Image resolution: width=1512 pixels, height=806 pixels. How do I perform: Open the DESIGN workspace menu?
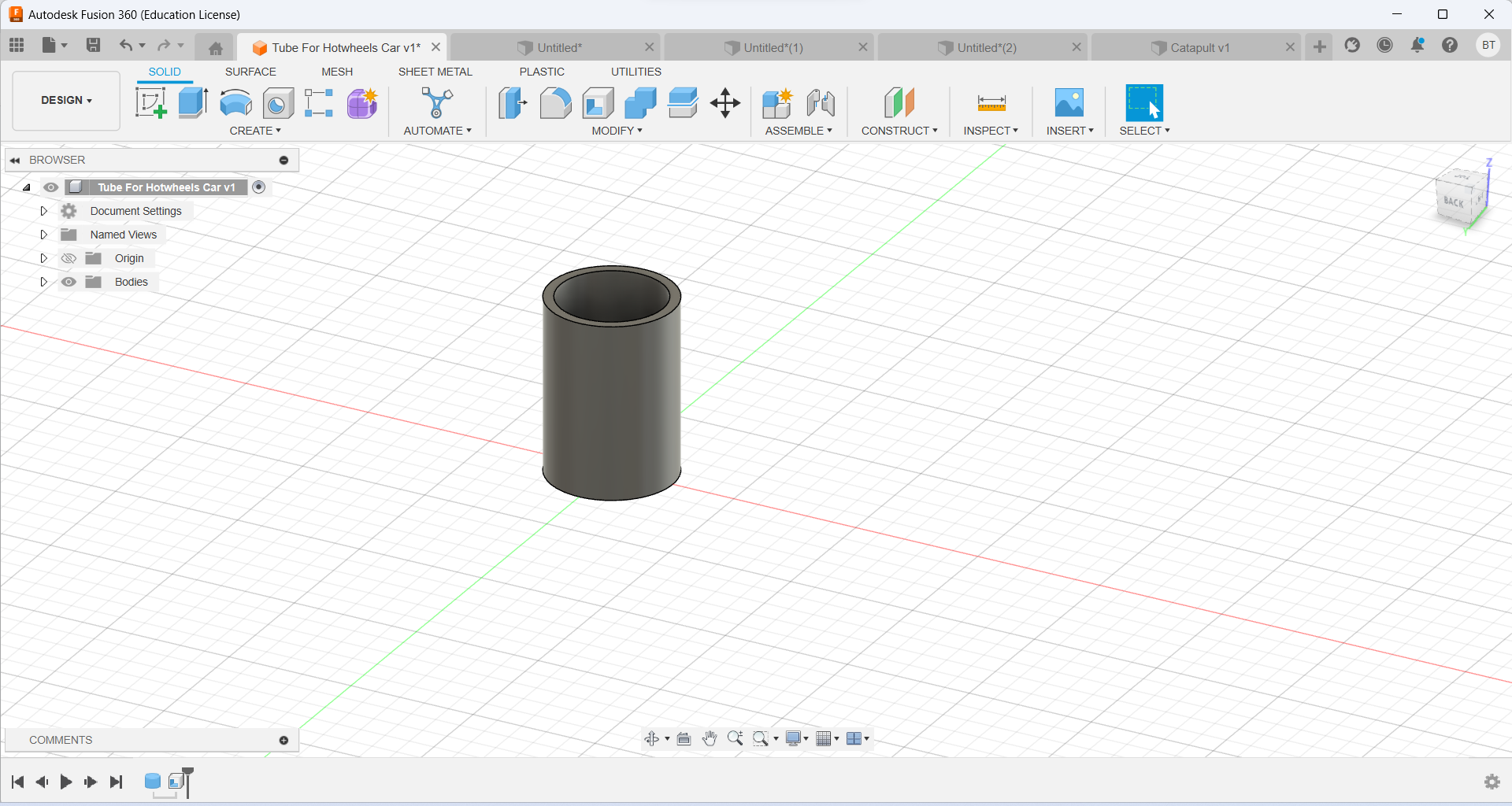65,101
